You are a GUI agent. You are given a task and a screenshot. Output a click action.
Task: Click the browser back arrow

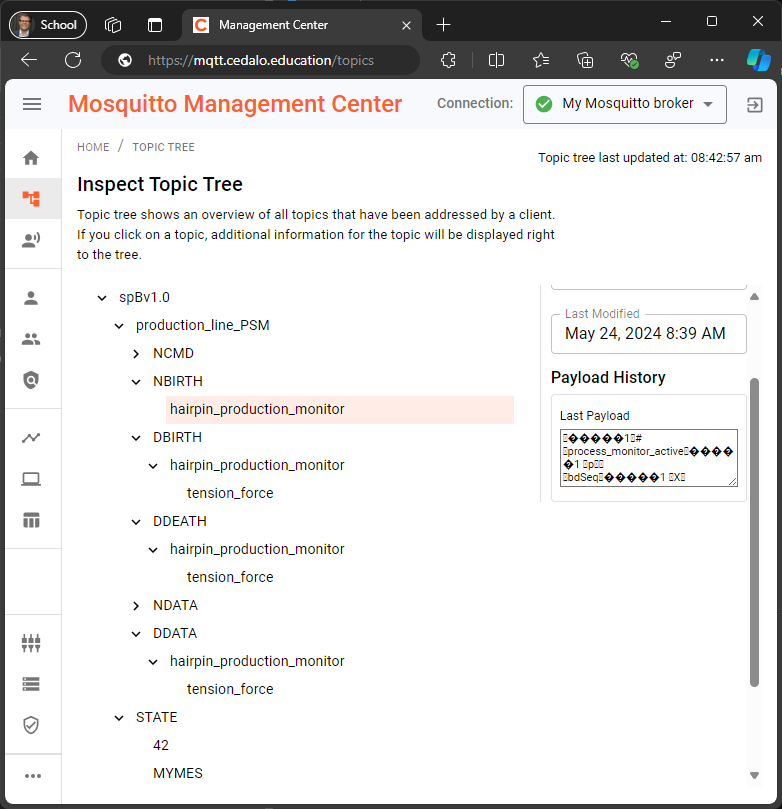(x=29, y=60)
